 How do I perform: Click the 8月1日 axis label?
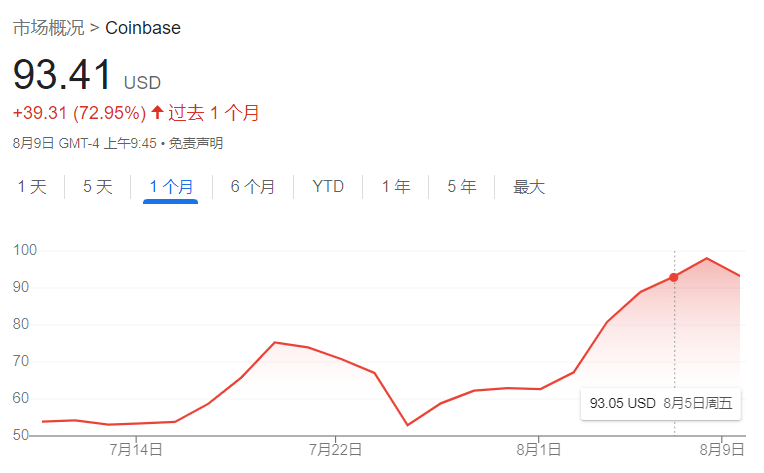538,449
